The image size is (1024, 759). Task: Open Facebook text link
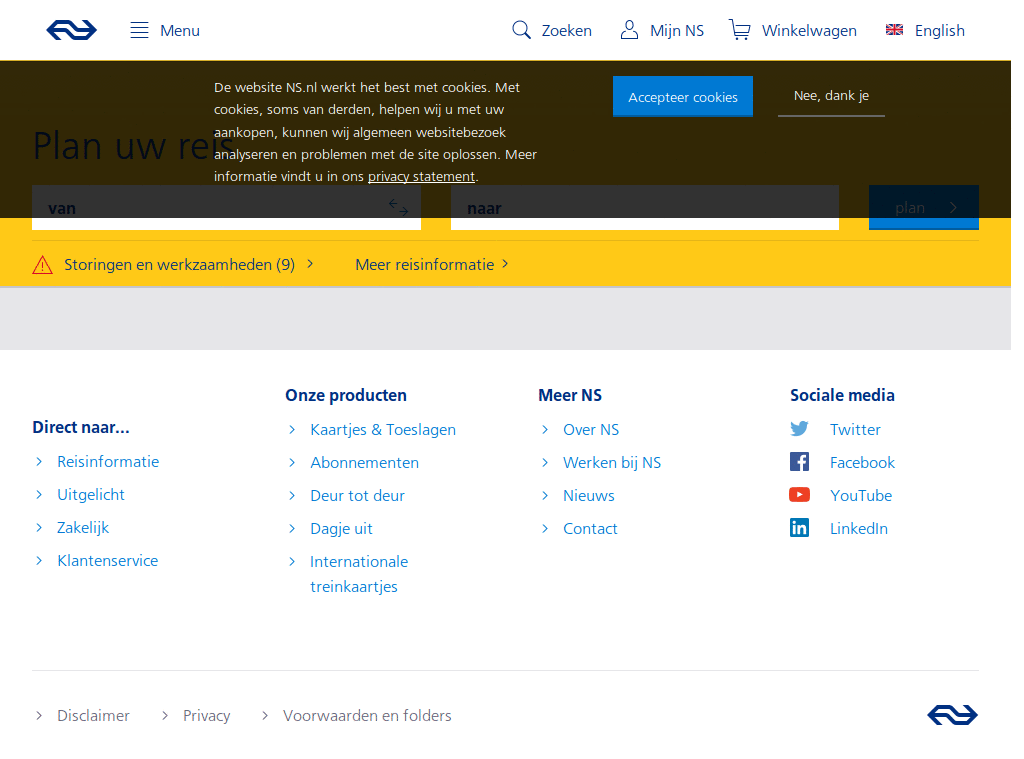tap(862, 462)
